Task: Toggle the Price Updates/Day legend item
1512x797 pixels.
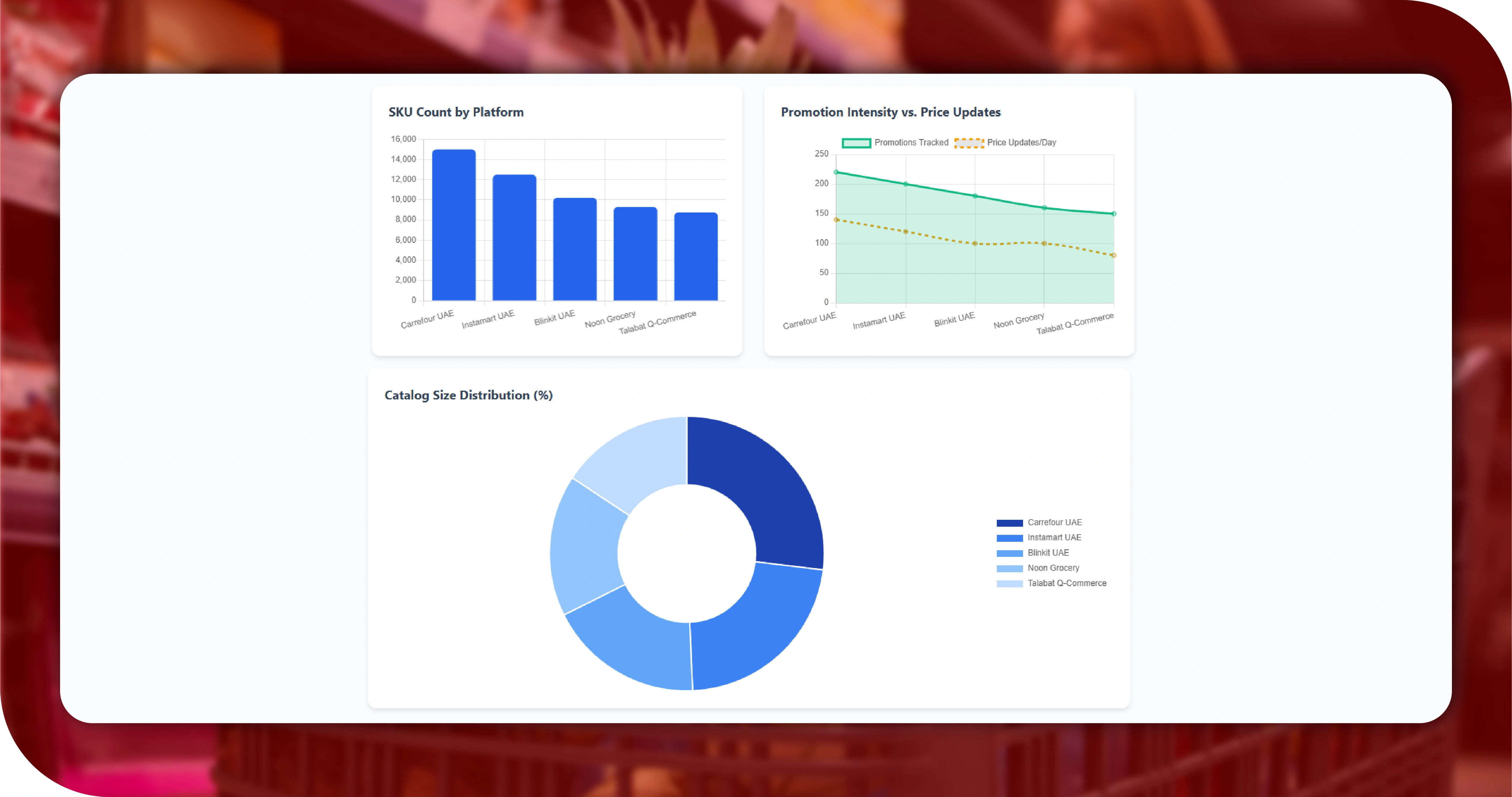Action: point(1005,143)
